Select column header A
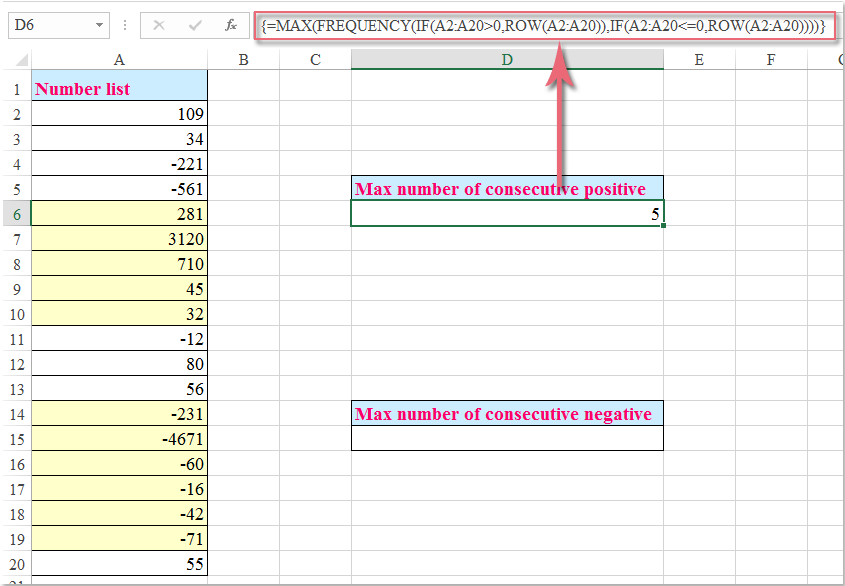The width and height of the screenshot is (845, 586). (119, 60)
